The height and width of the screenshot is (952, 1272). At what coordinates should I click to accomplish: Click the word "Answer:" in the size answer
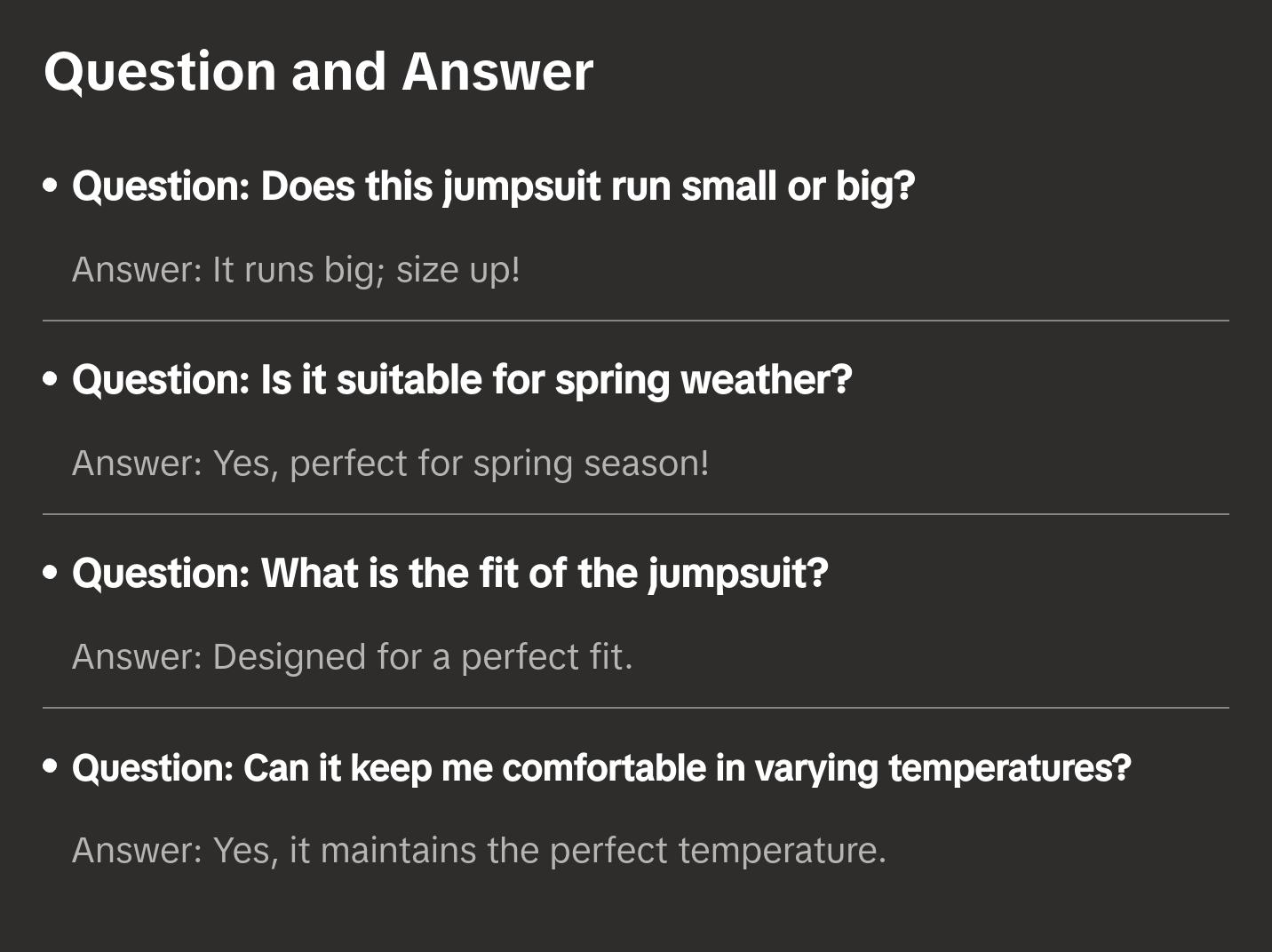click(138, 269)
